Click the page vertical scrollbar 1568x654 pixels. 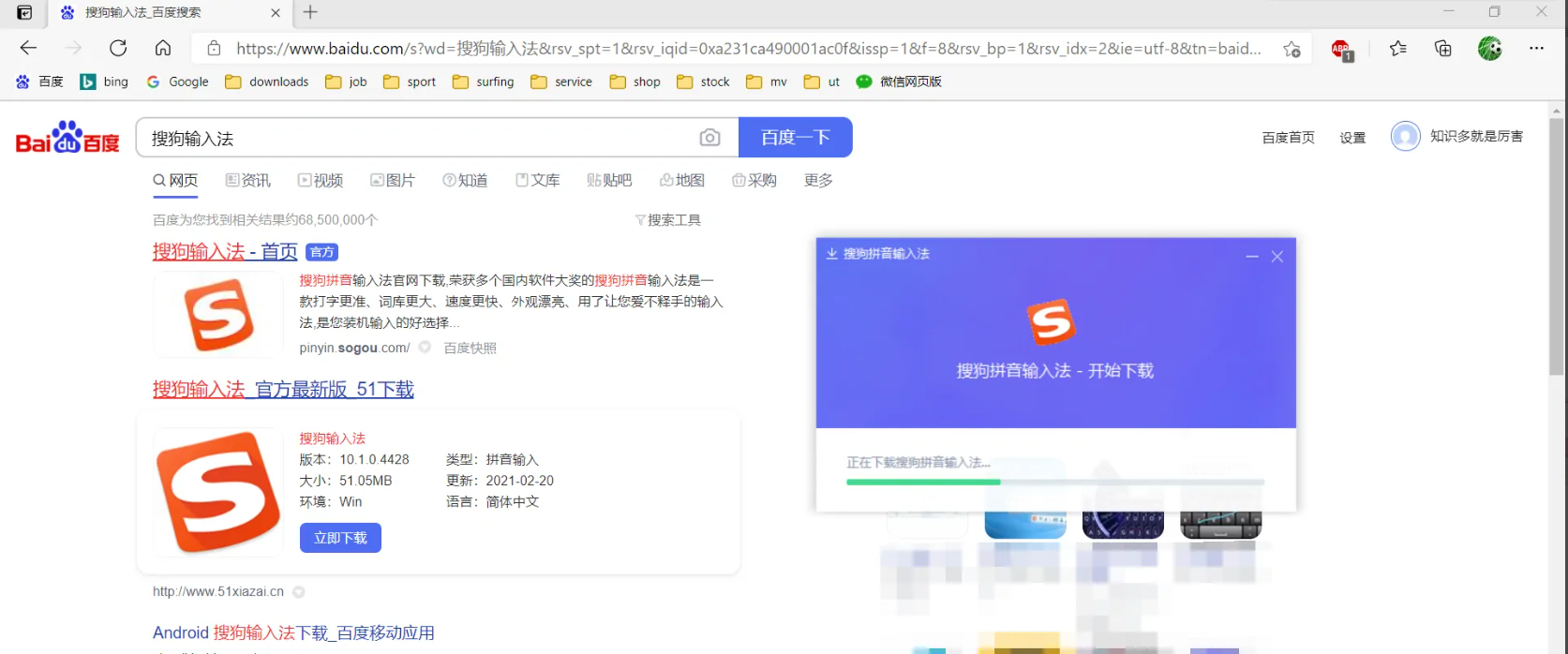(1557, 246)
